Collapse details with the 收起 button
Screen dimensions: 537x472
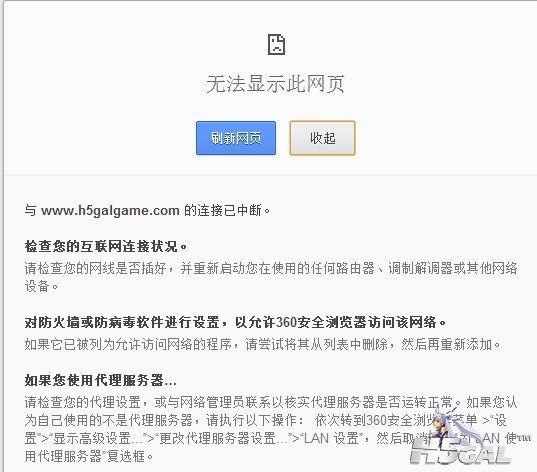pyautogui.click(x=322, y=138)
